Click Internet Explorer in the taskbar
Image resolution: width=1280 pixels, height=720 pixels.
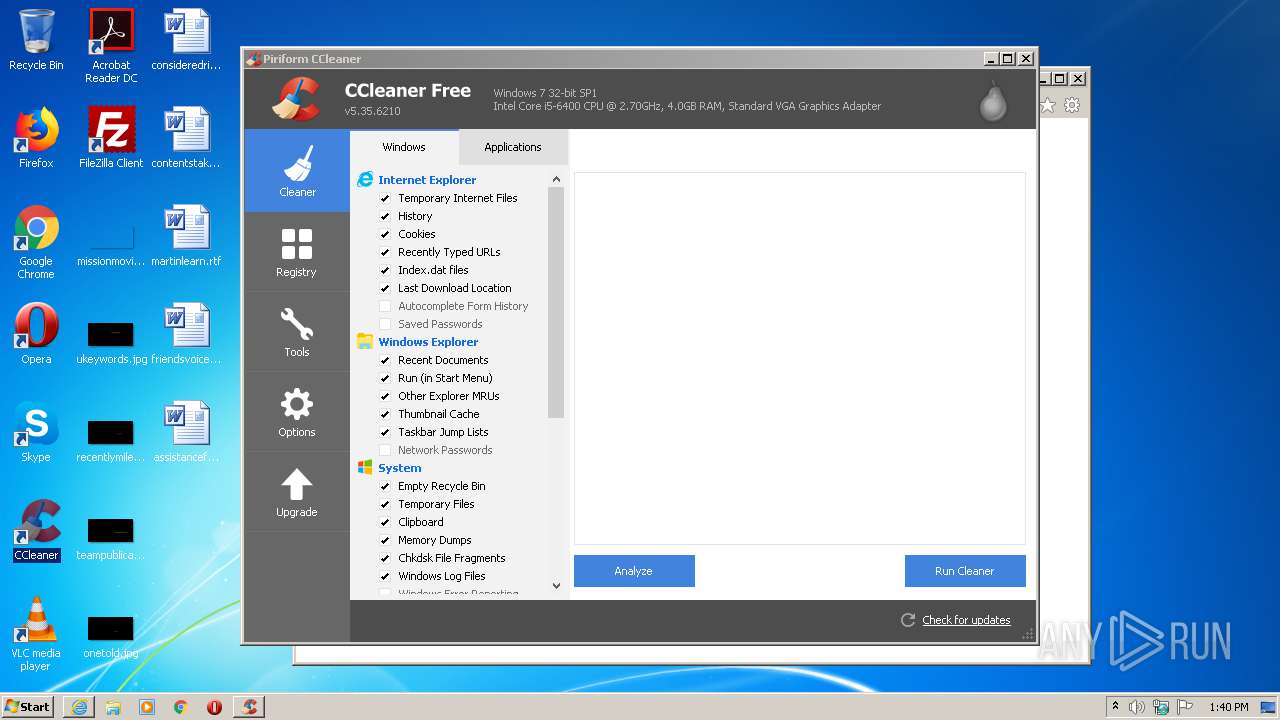pos(79,707)
